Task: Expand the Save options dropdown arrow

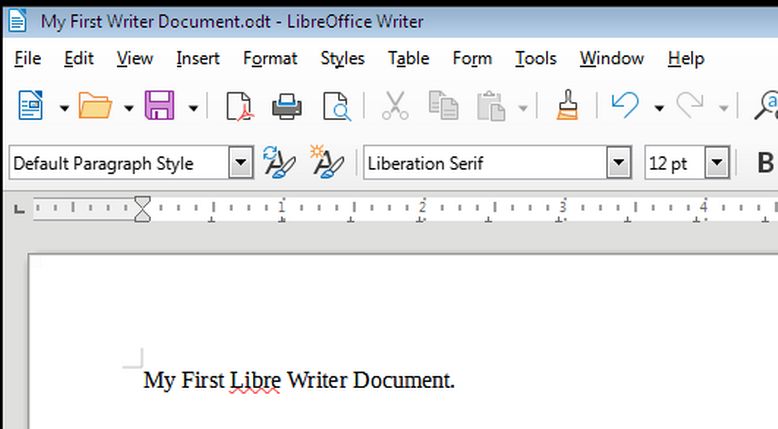Action: 193,108
